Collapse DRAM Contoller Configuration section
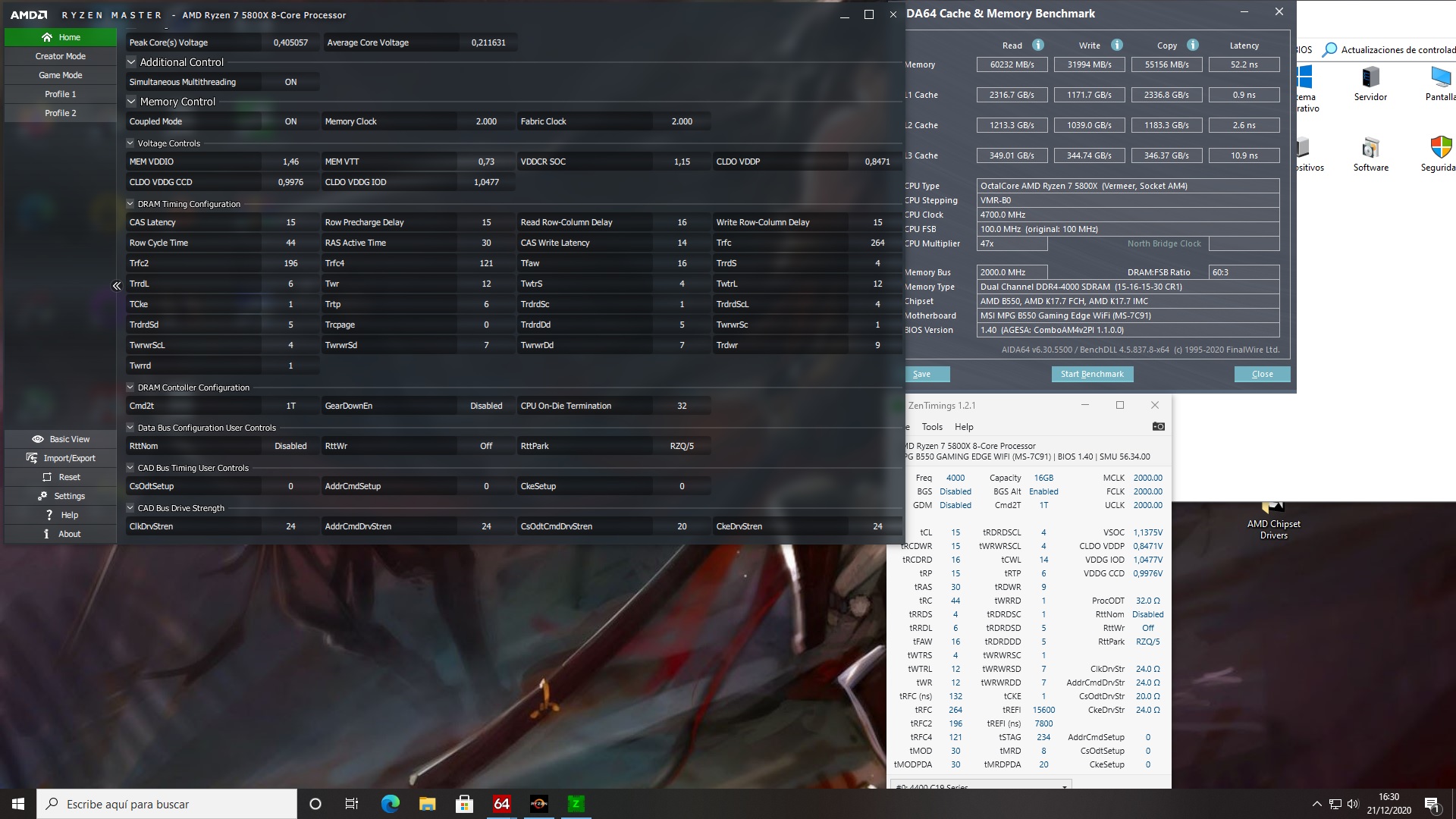This screenshot has width=1456, height=819. 130,388
